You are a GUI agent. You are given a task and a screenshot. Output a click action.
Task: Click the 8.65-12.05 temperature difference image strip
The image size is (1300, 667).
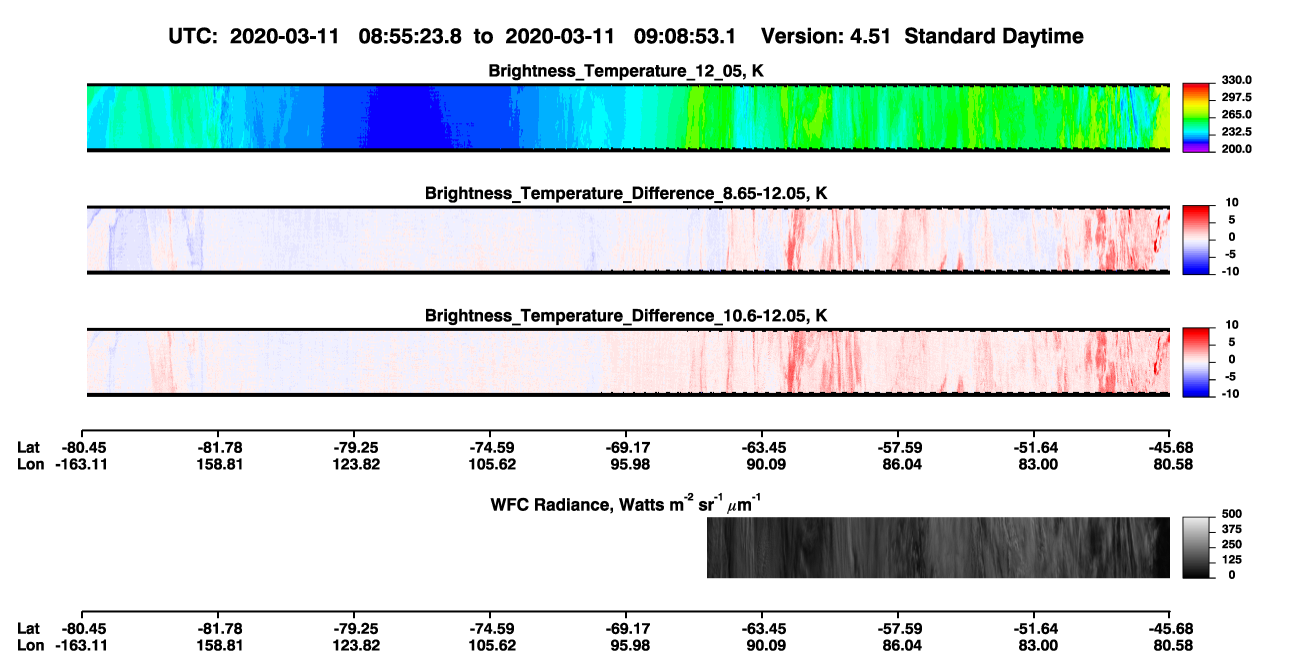(x=628, y=240)
